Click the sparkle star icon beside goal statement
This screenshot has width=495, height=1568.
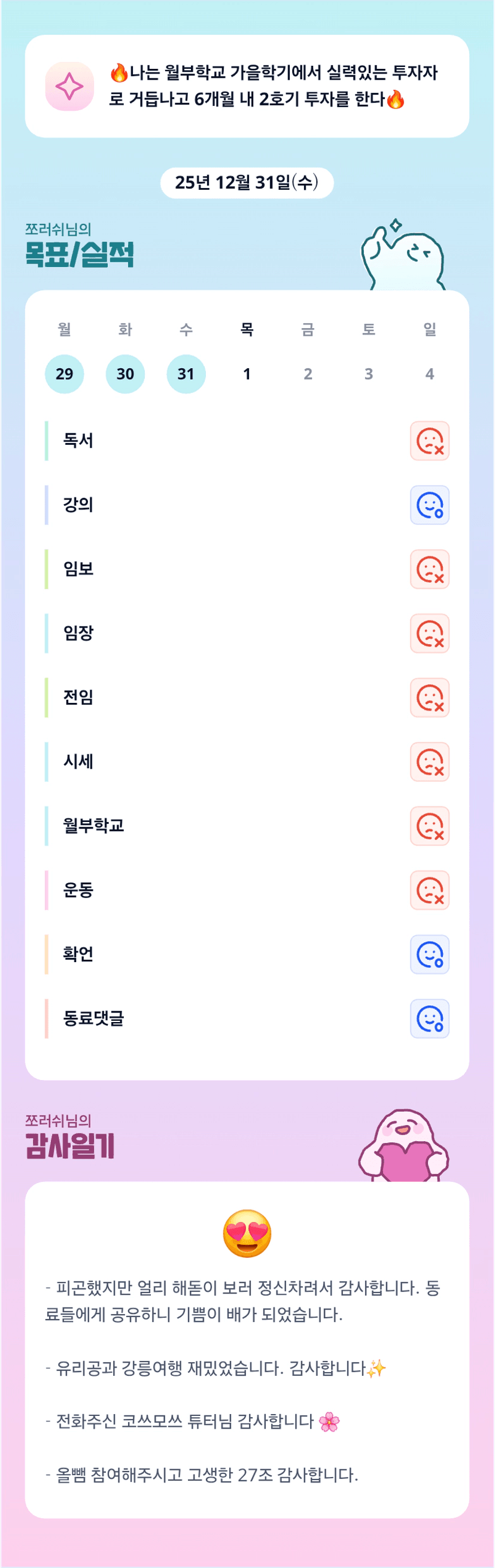(x=69, y=86)
